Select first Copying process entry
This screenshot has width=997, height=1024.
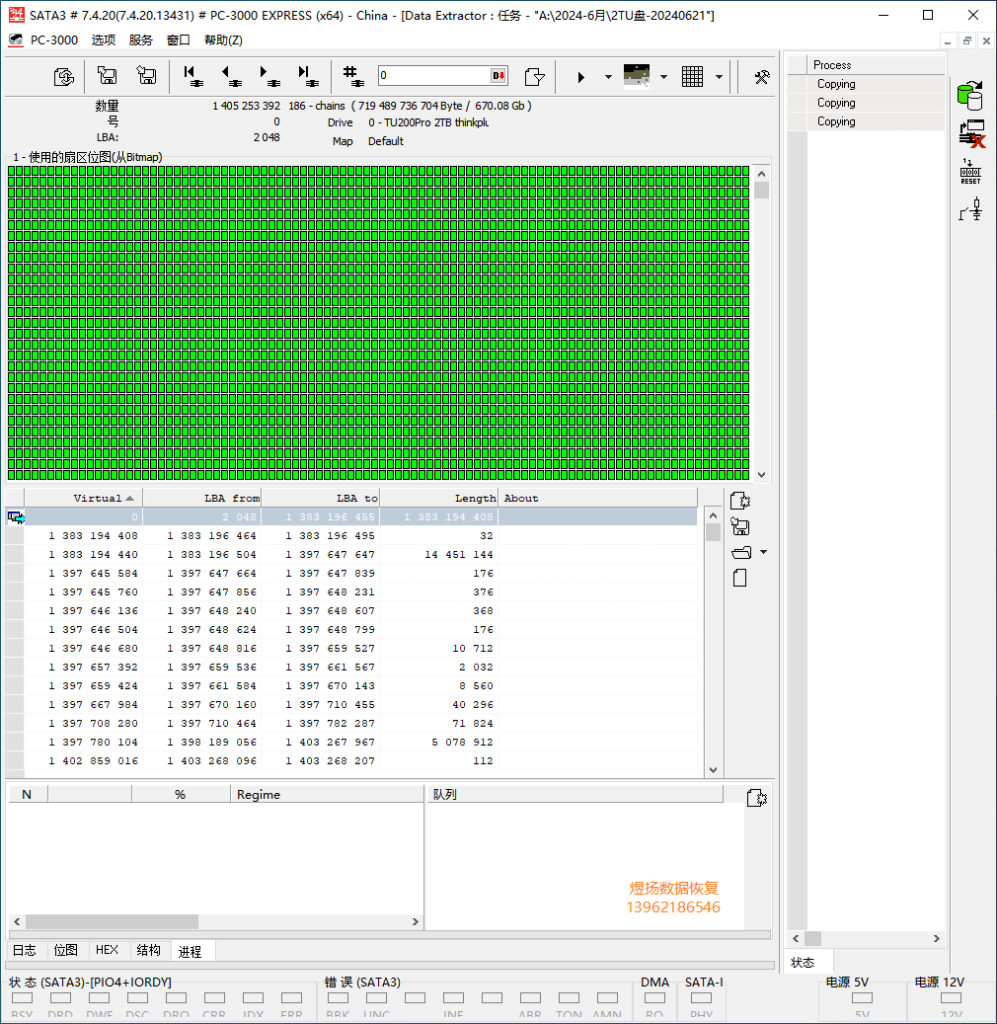[x=866, y=84]
